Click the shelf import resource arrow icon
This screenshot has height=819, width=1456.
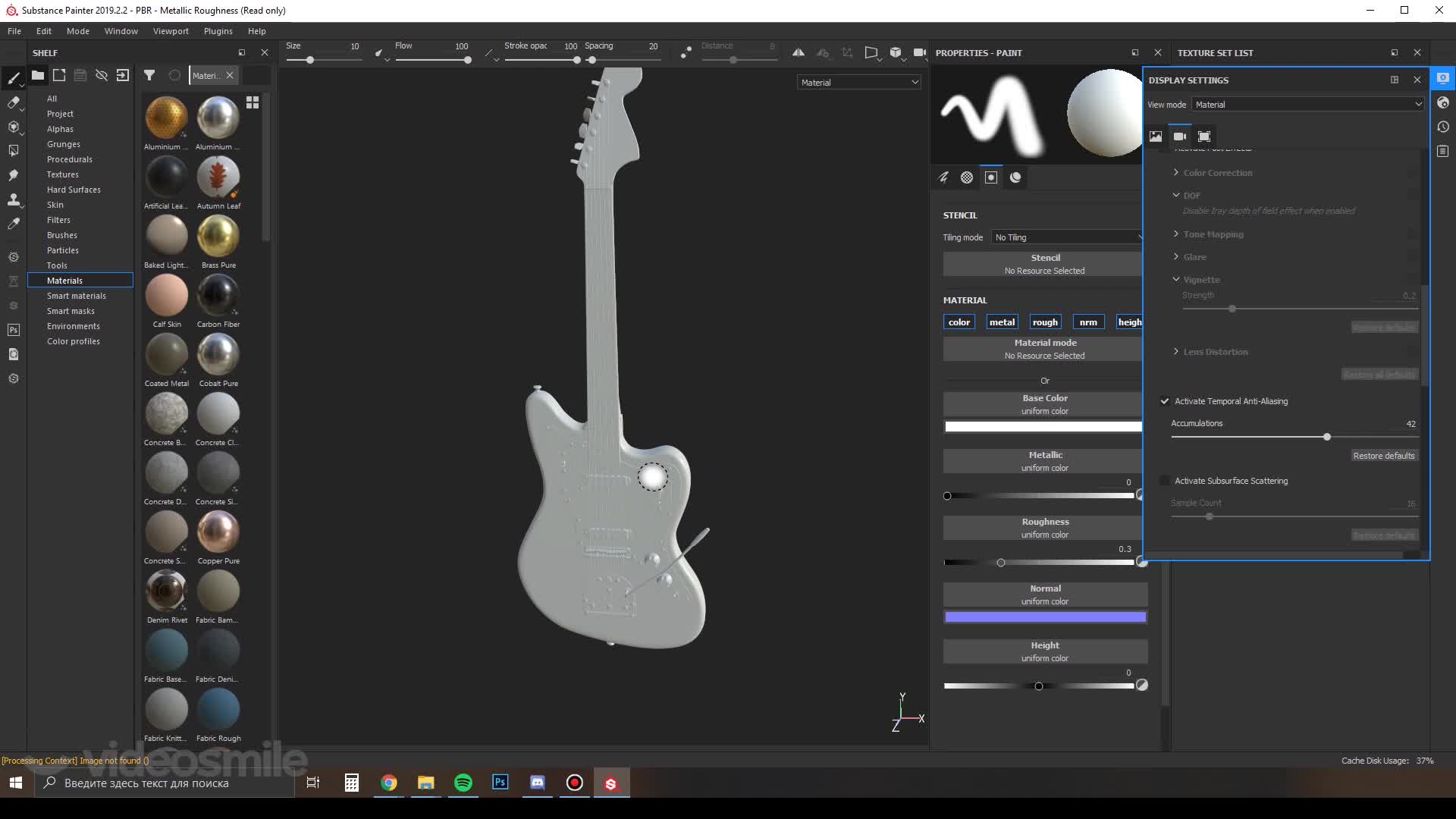click(123, 75)
